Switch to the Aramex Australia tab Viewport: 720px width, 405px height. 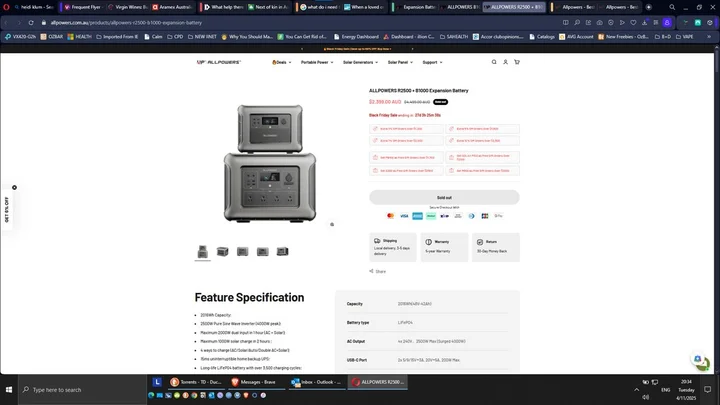point(173,7)
